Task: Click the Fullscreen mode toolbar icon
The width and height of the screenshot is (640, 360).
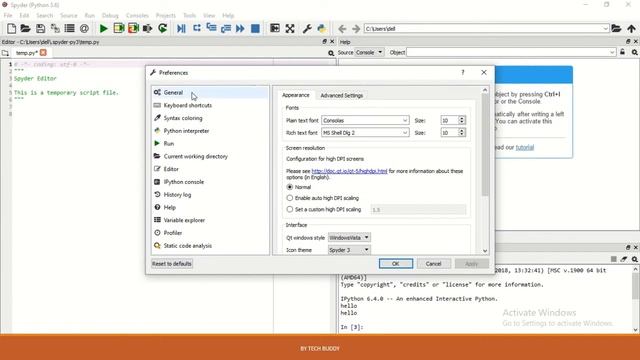Action: click(x=290, y=28)
